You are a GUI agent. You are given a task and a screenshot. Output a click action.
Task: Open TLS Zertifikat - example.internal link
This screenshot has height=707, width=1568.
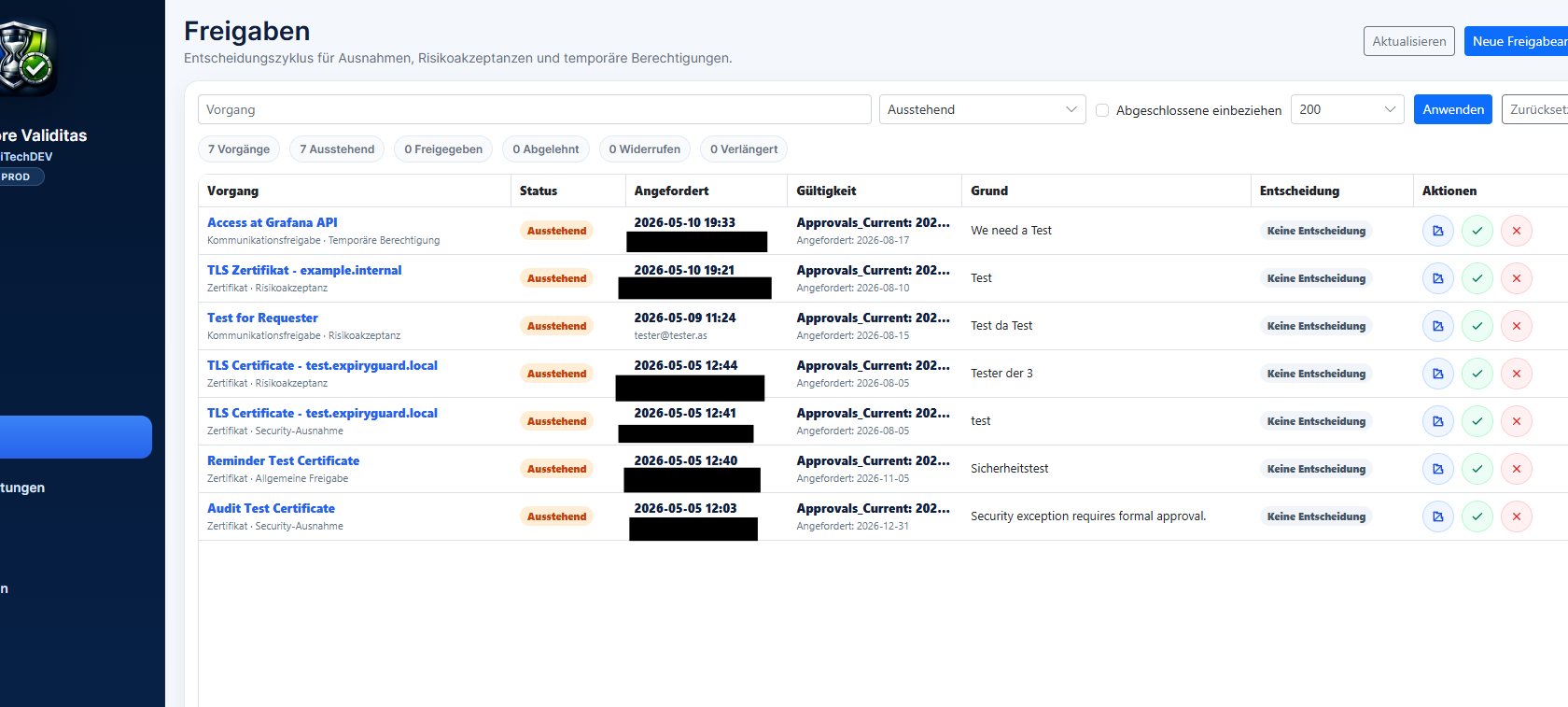coord(304,270)
